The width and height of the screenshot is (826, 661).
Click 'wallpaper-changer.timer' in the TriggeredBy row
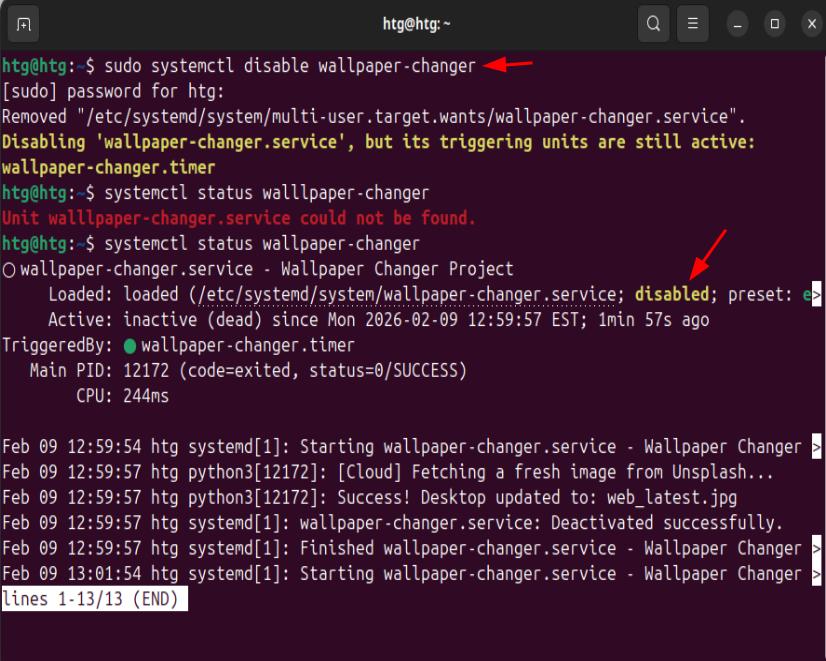click(248, 346)
